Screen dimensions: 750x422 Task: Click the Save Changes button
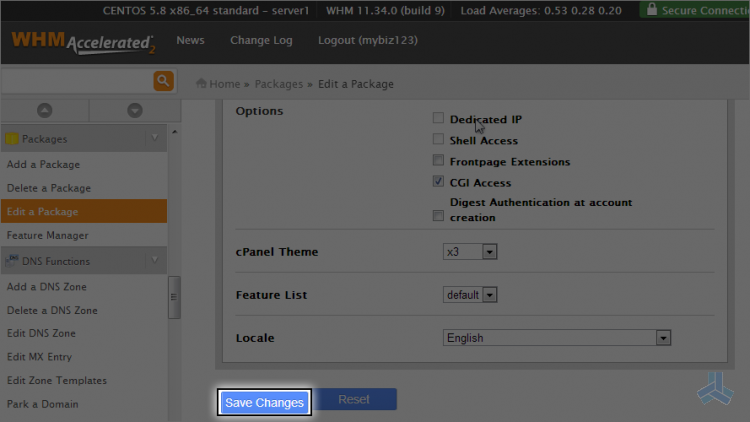(264, 402)
